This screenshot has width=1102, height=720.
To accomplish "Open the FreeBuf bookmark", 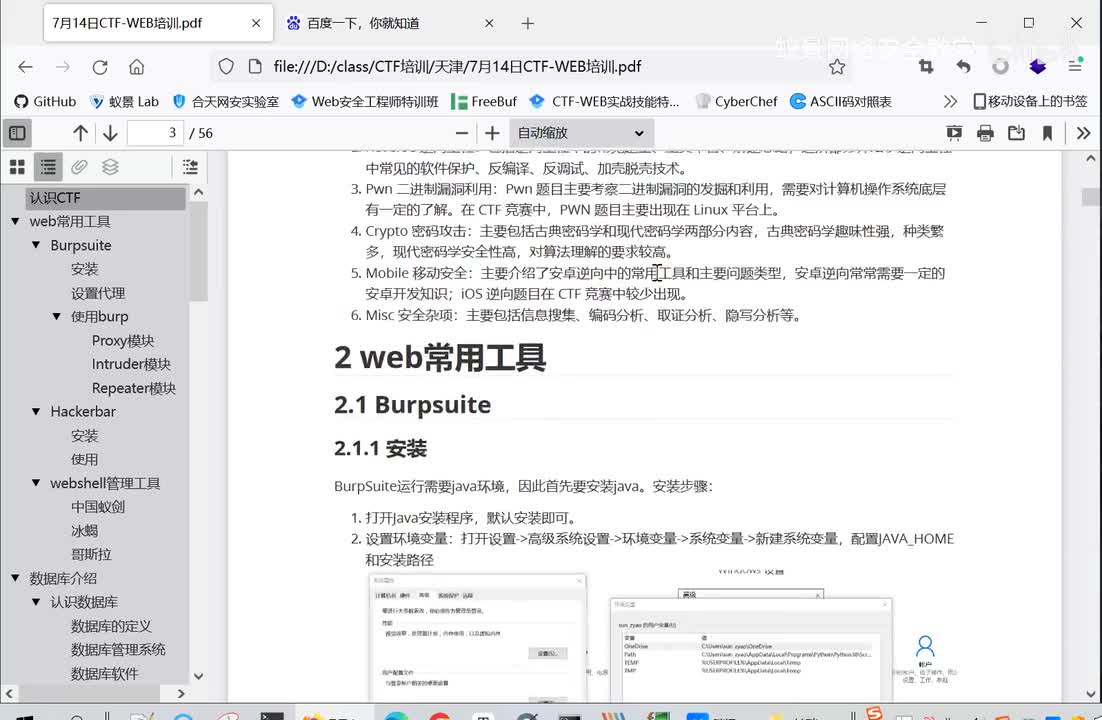I will [x=484, y=101].
